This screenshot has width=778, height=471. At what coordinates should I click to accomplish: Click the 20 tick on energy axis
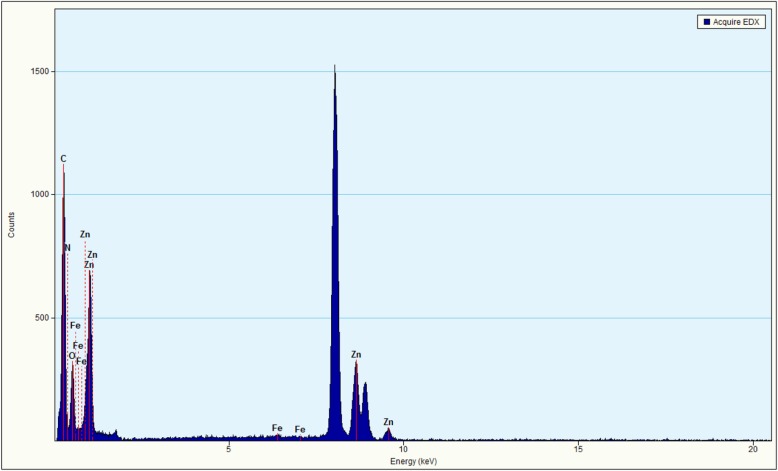(753, 450)
